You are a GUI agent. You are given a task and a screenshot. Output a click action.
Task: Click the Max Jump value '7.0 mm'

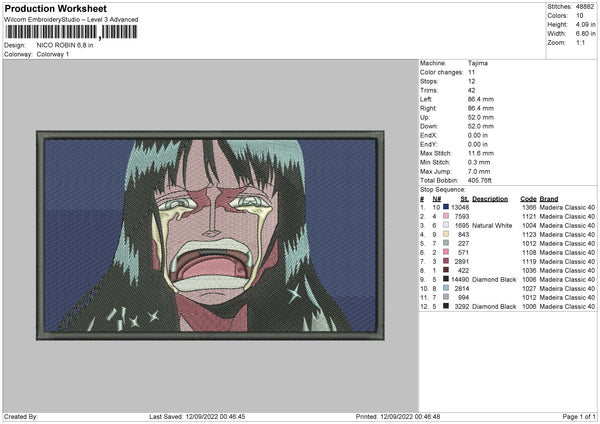click(x=479, y=171)
